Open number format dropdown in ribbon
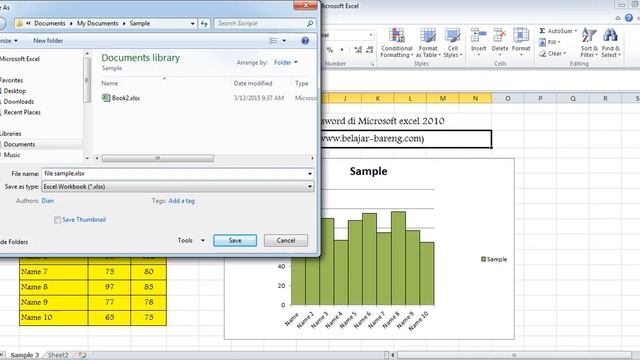This screenshot has height=360, width=640. [371, 35]
